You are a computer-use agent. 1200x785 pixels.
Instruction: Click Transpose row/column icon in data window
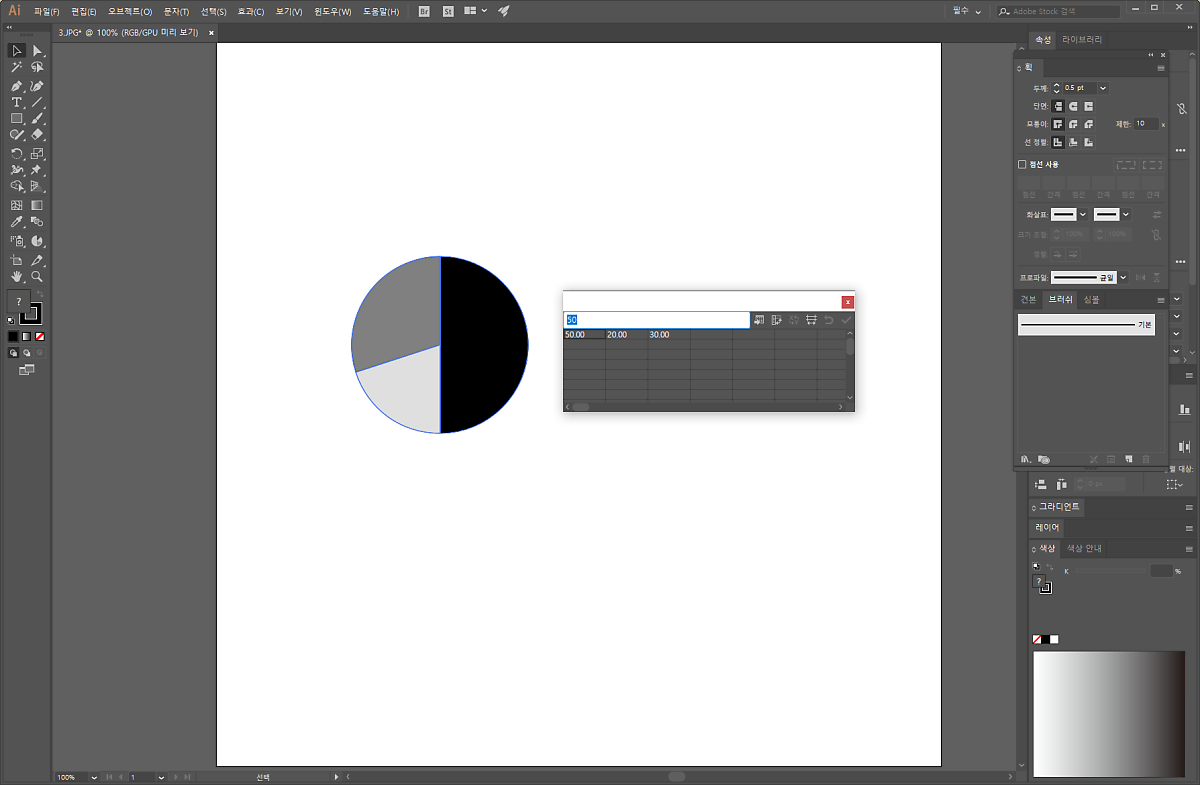pyautogui.click(x=777, y=320)
